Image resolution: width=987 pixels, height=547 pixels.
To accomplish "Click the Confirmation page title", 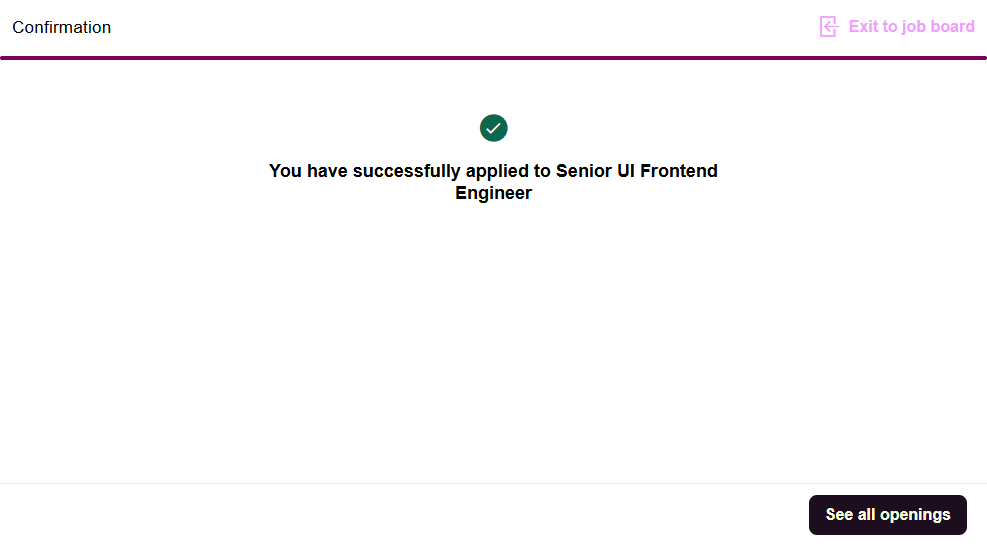I will [62, 28].
